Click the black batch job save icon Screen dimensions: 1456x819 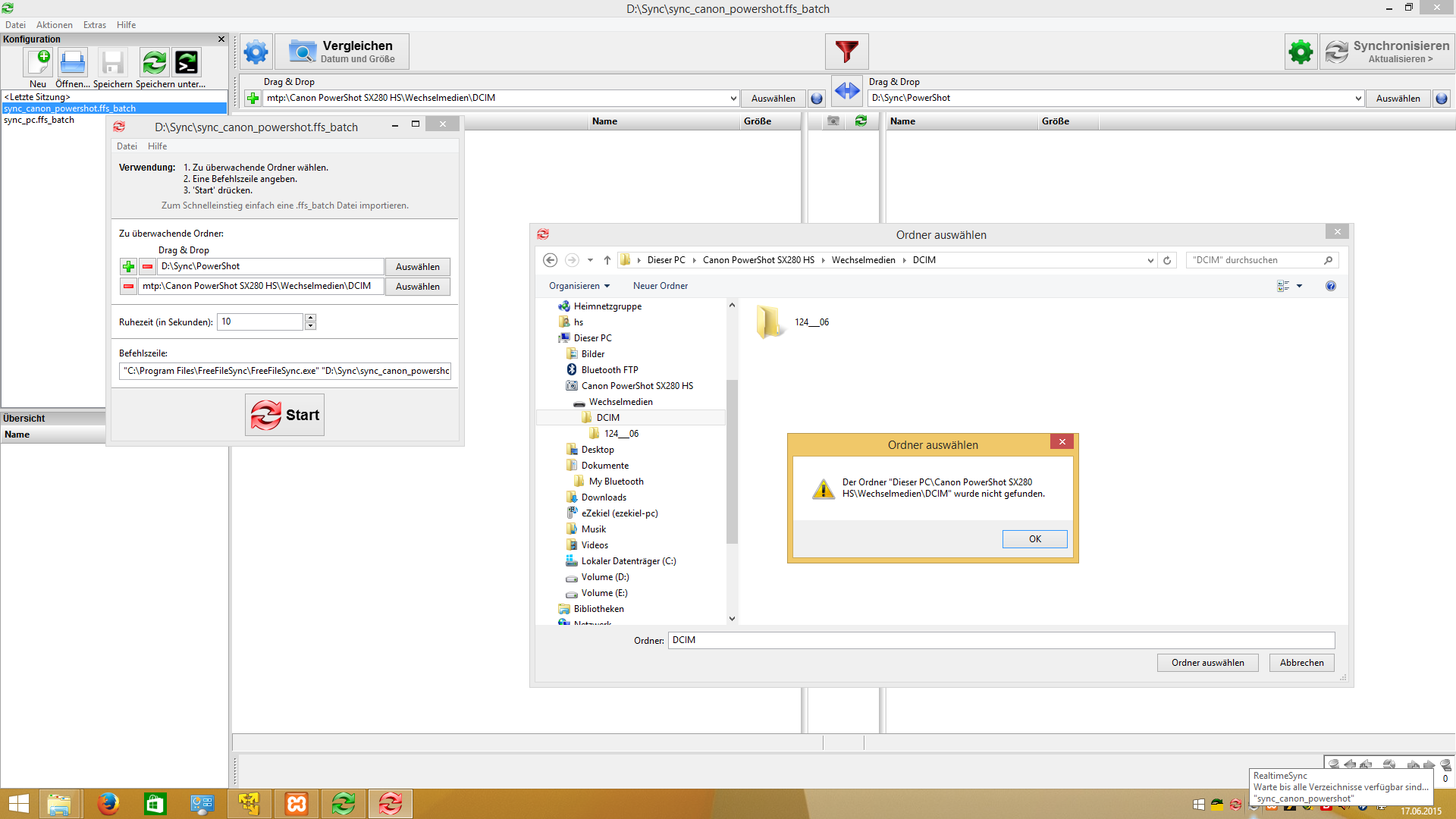pyautogui.click(x=187, y=62)
